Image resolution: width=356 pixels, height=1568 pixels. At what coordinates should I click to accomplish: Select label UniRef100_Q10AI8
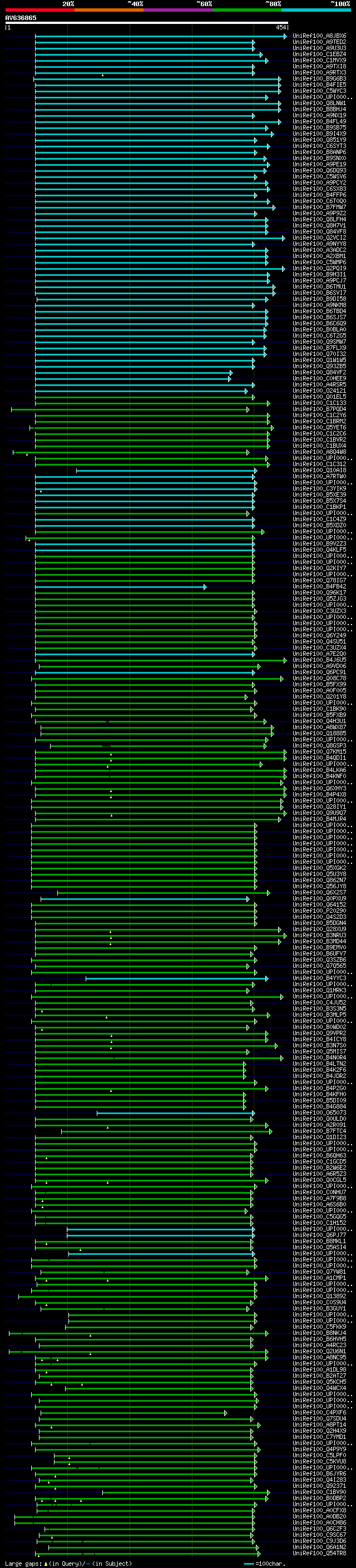pos(319,471)
